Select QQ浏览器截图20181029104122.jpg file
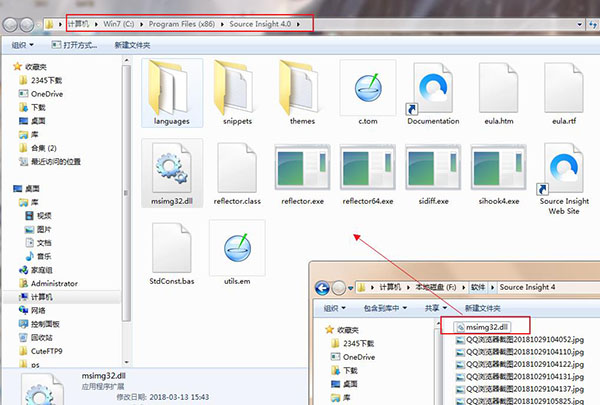 click(520, 364)
